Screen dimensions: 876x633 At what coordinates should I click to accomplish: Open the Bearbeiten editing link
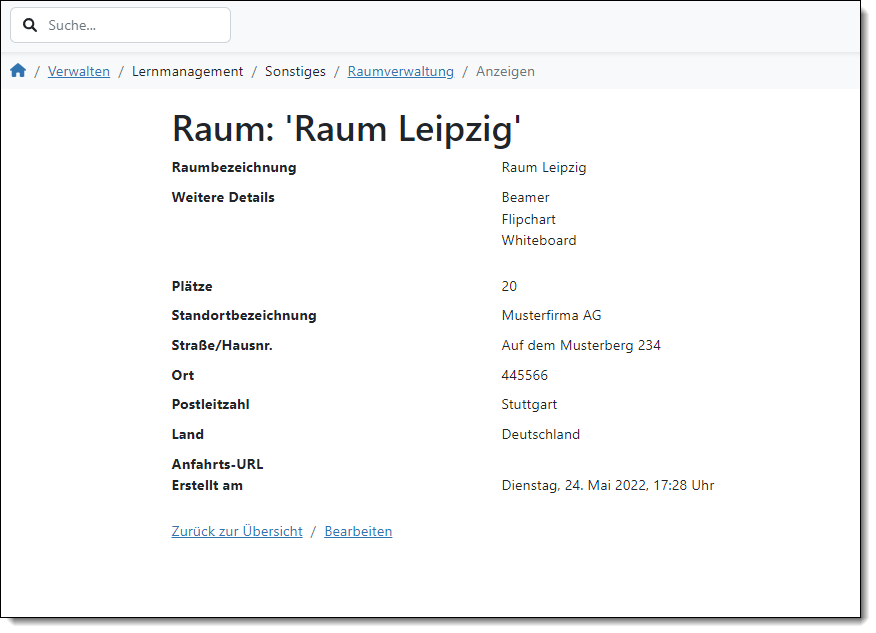click(358, 531)
